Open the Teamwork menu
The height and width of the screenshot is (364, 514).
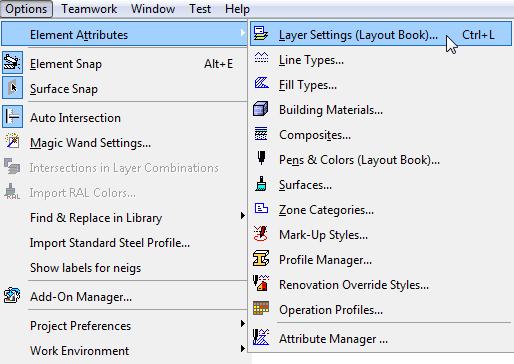pos(89,9)
